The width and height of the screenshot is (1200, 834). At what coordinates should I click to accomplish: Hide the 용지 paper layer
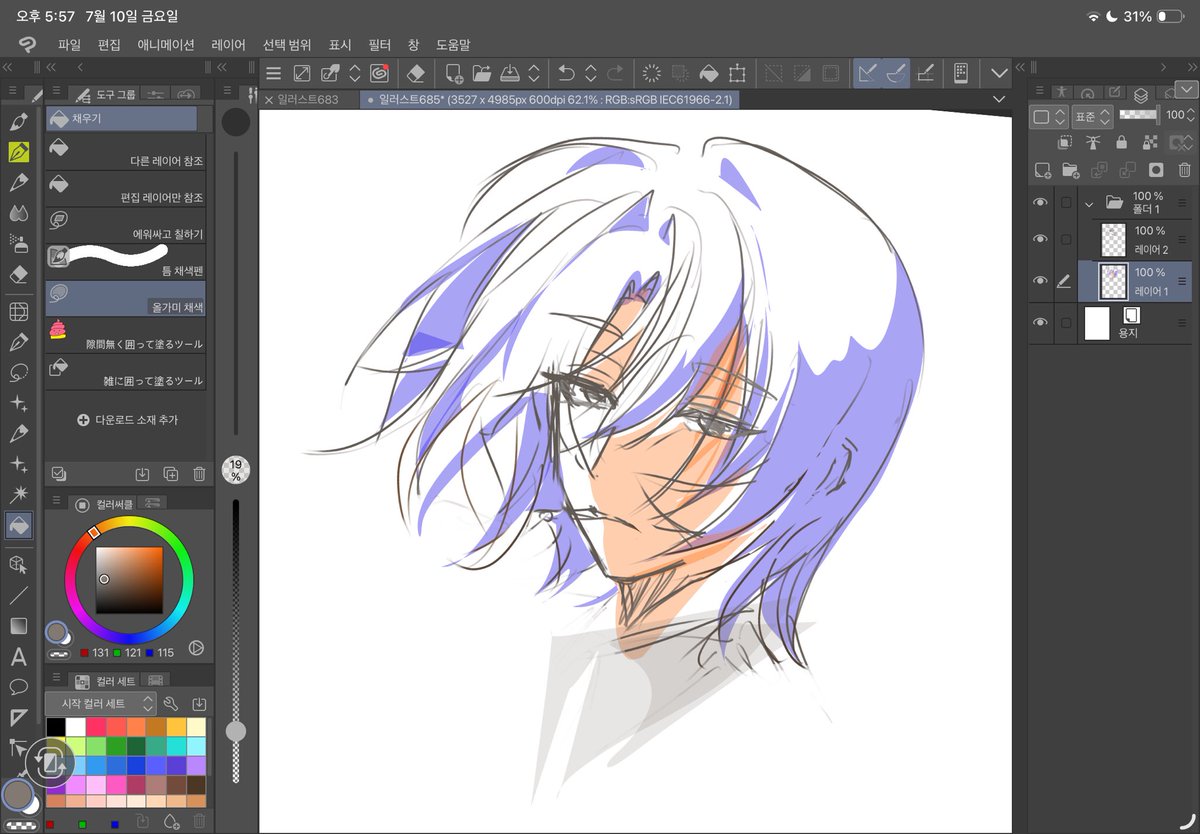click(1040, 322)
